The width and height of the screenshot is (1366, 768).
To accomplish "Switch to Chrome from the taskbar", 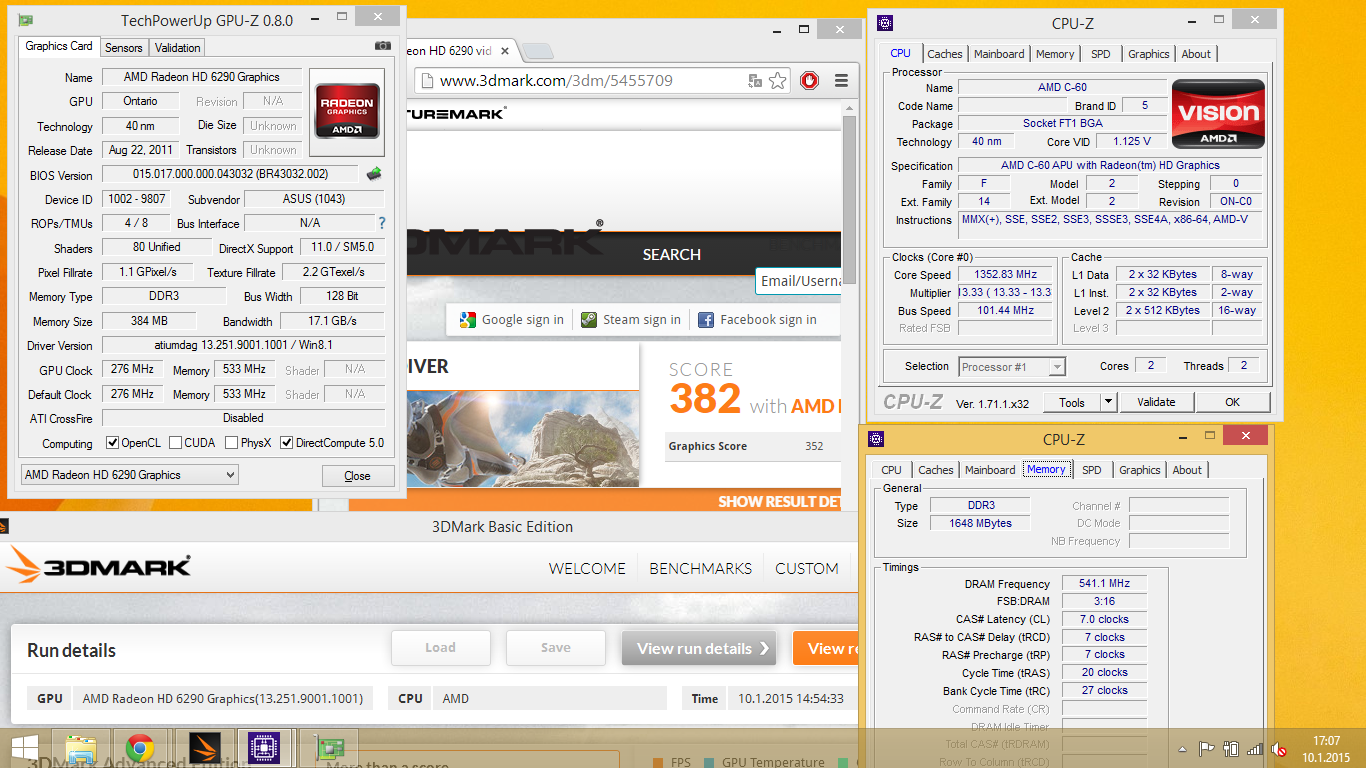I will 139,749.
